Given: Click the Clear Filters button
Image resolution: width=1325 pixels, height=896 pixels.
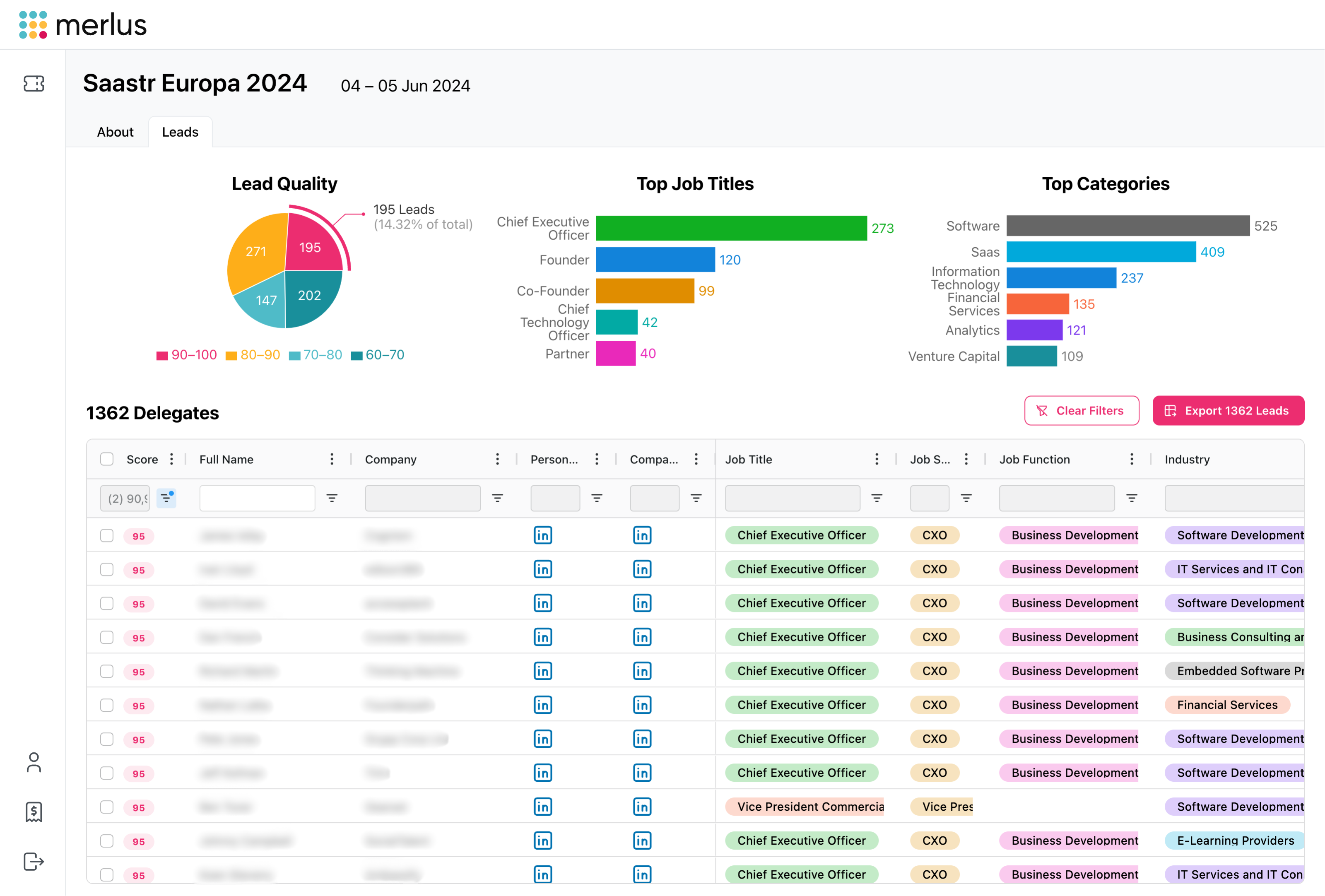Looking at the screenshot, I should 1082,411.
